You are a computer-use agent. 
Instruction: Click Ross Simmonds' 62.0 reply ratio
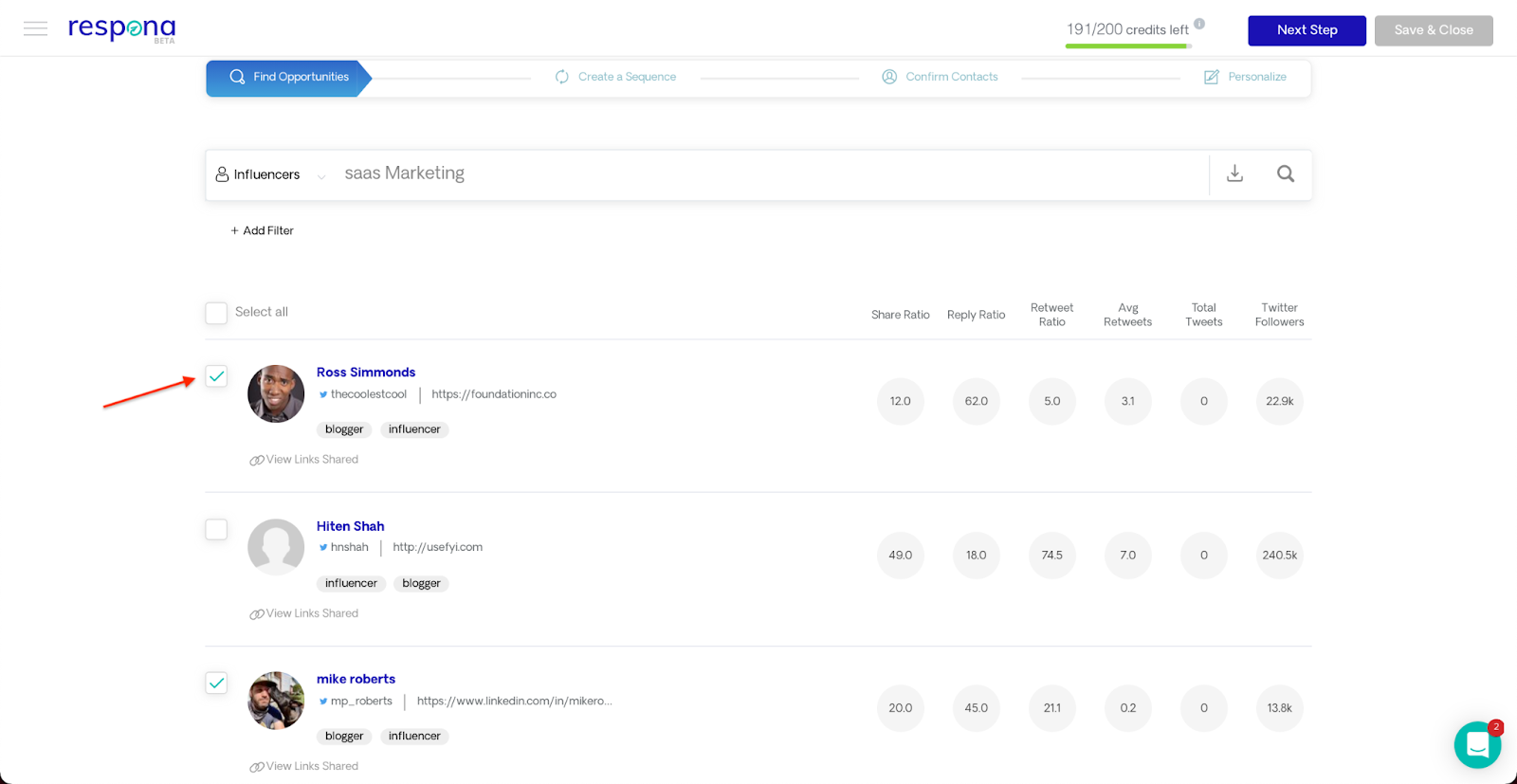pyautogui.click(x=977, y=401)
